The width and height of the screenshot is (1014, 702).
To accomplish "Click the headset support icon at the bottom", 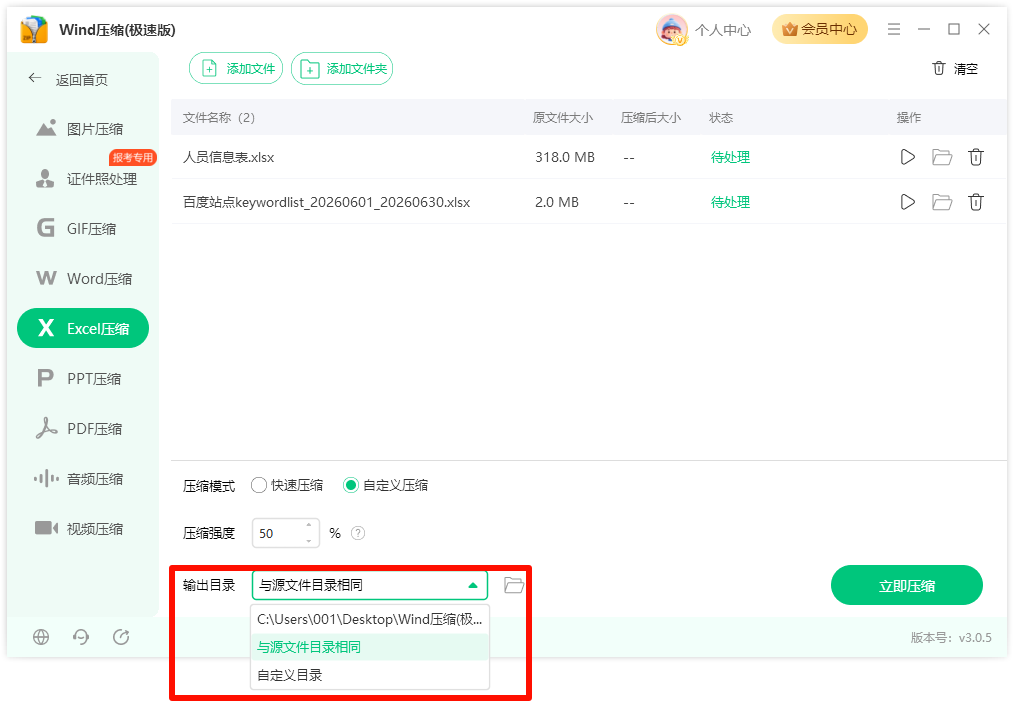I will point(81,637).
